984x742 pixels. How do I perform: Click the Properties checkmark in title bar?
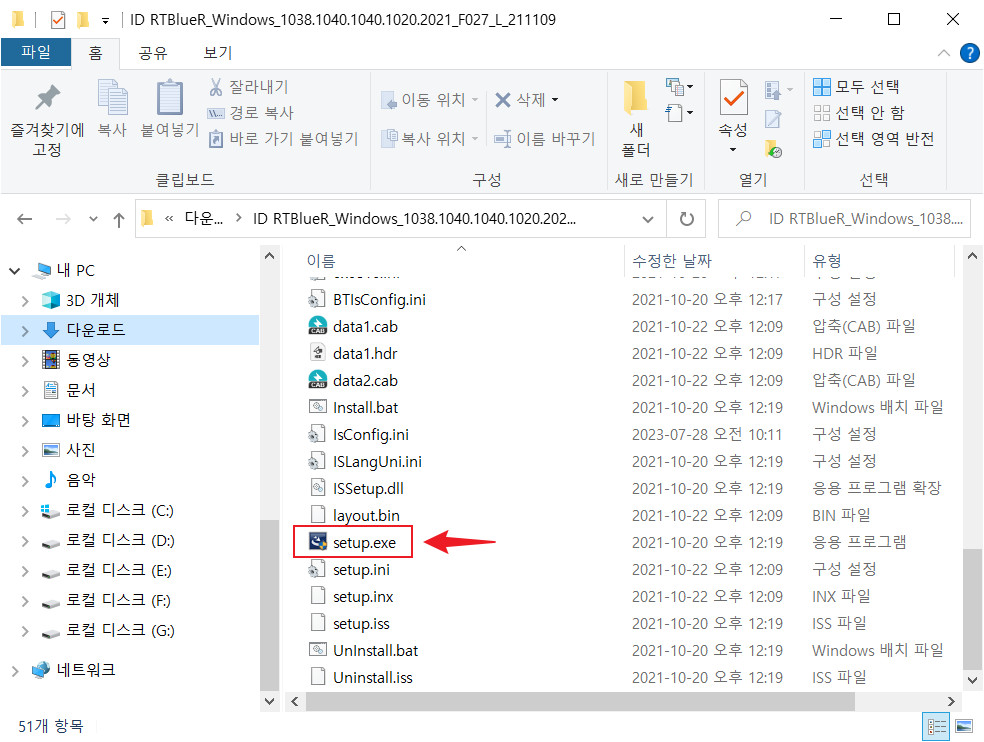click(x=58, y=20)
